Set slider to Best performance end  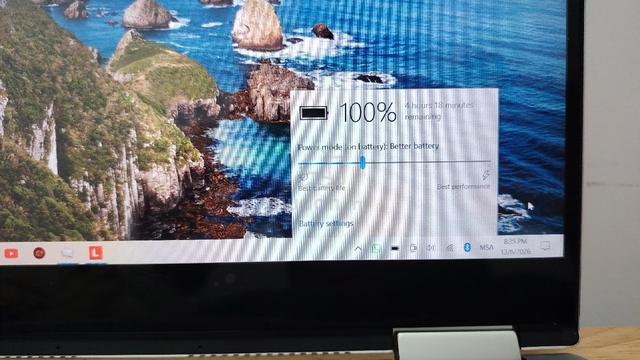pos(489,162)
